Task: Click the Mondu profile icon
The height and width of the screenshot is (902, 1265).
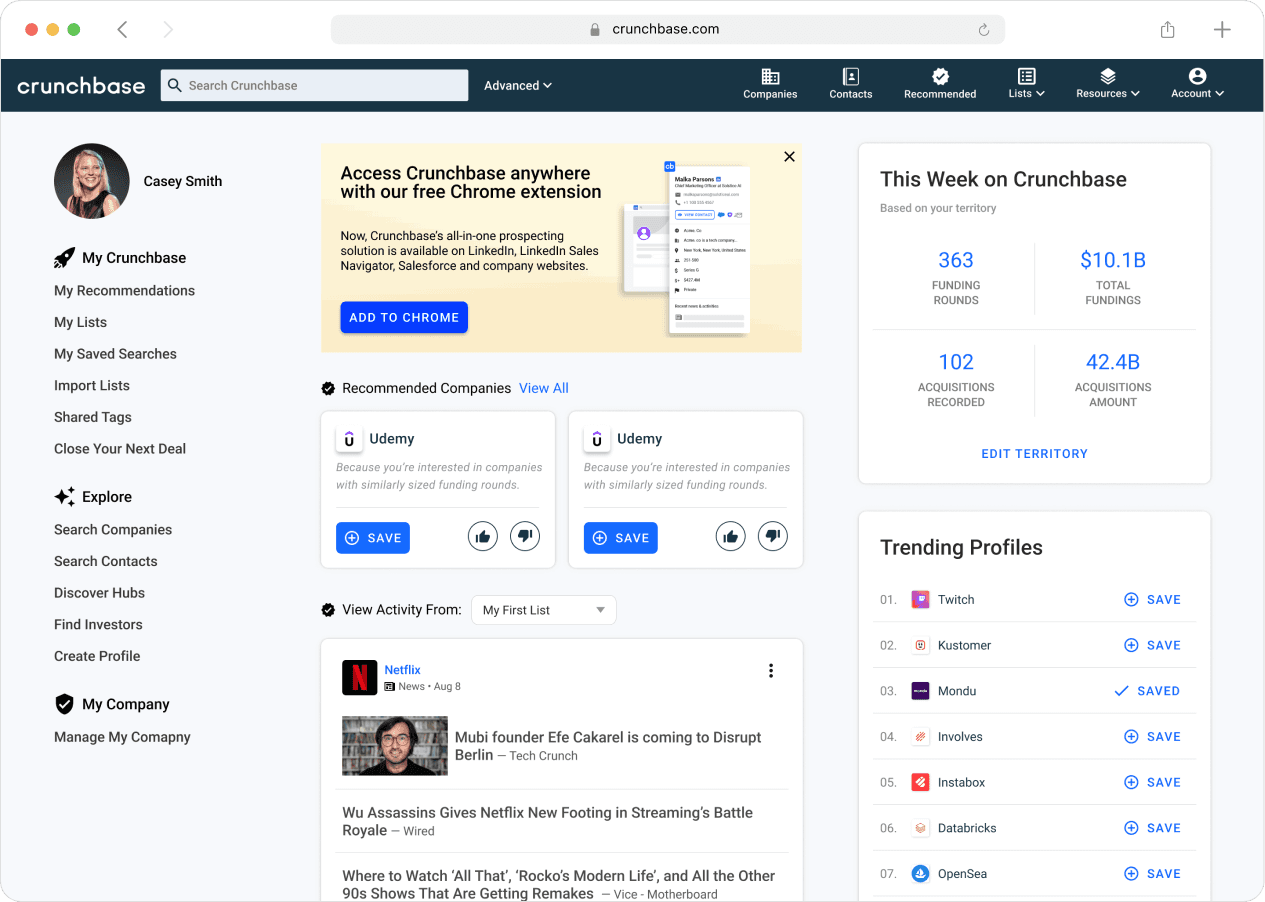Action: point(921,691)
